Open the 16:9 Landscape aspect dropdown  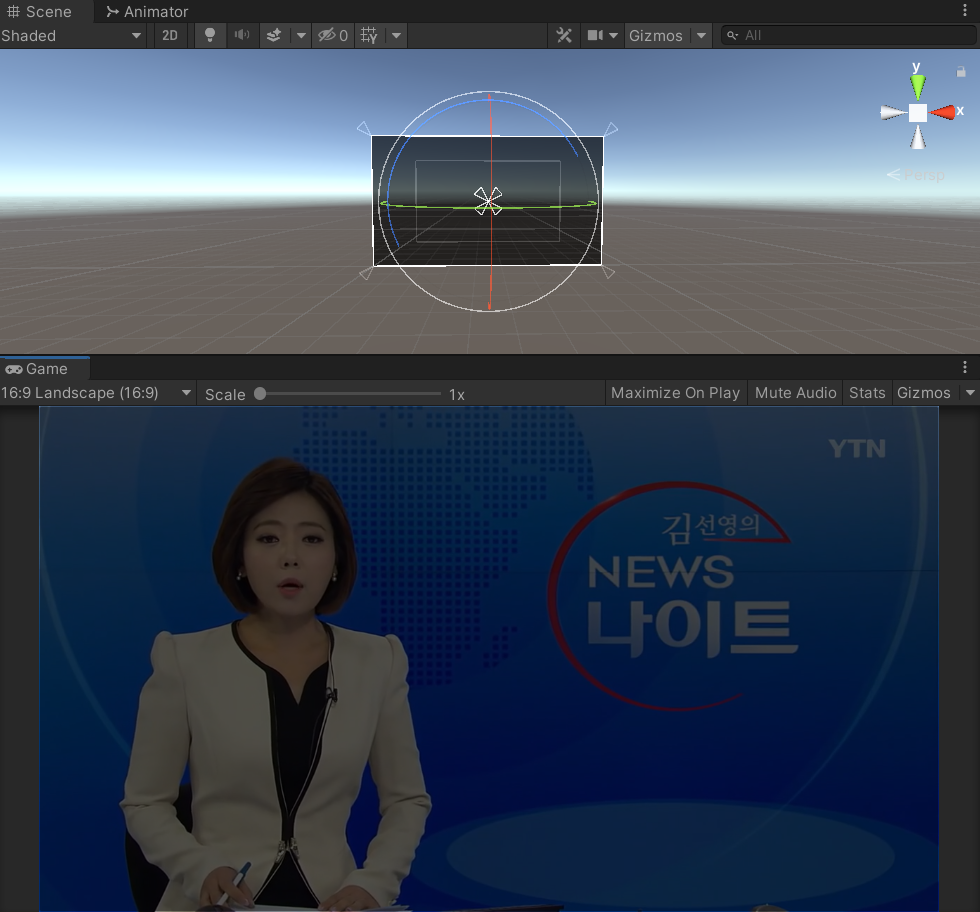[97, 393]
